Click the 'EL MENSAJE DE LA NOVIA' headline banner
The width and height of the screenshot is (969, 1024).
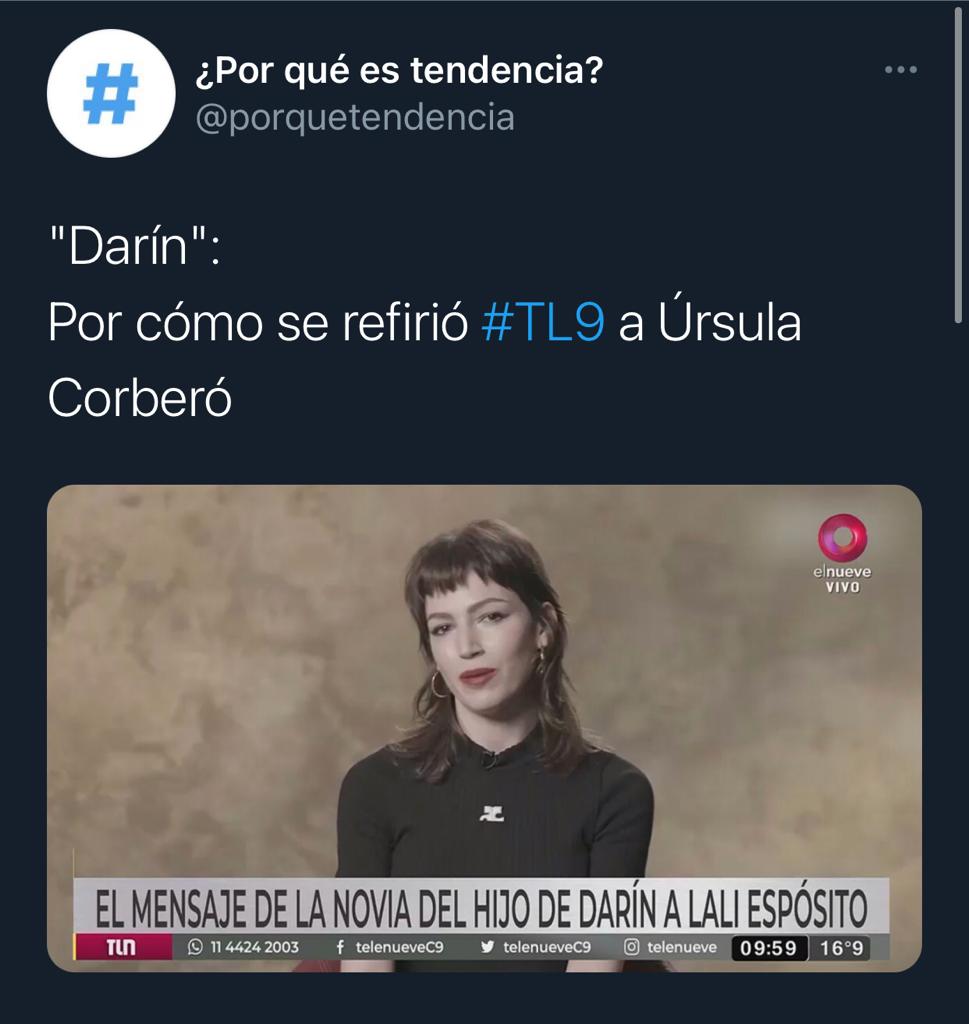pos(481,908)
